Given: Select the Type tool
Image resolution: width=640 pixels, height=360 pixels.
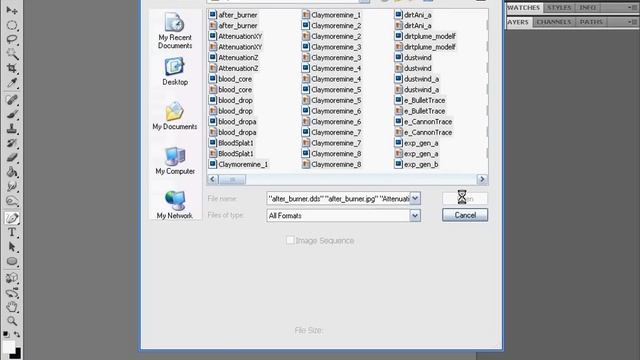Looking at the screenshot, I should (x=12, y=233).
